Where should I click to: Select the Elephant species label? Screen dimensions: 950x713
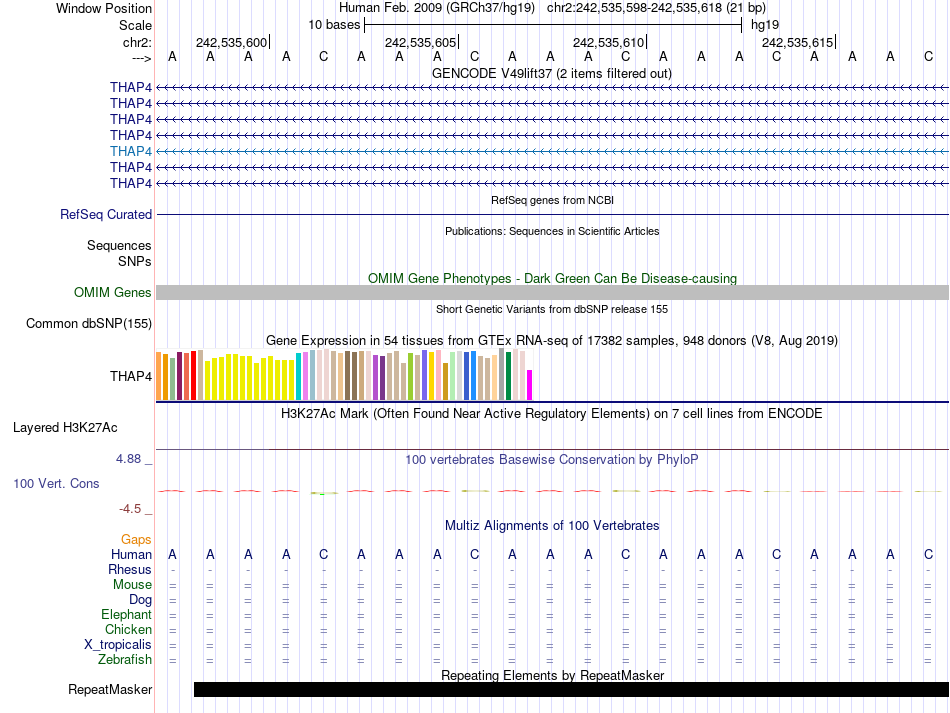(x=126, y=614)
